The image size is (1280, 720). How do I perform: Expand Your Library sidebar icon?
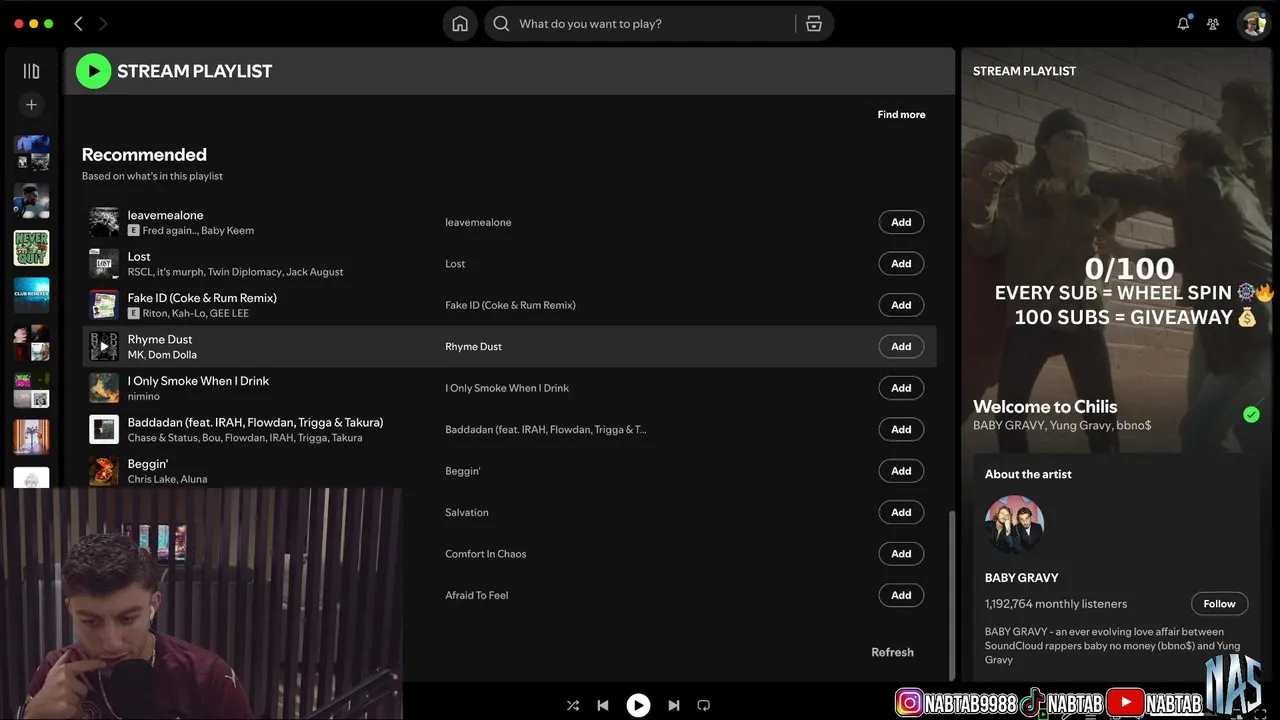click(31, 71)
